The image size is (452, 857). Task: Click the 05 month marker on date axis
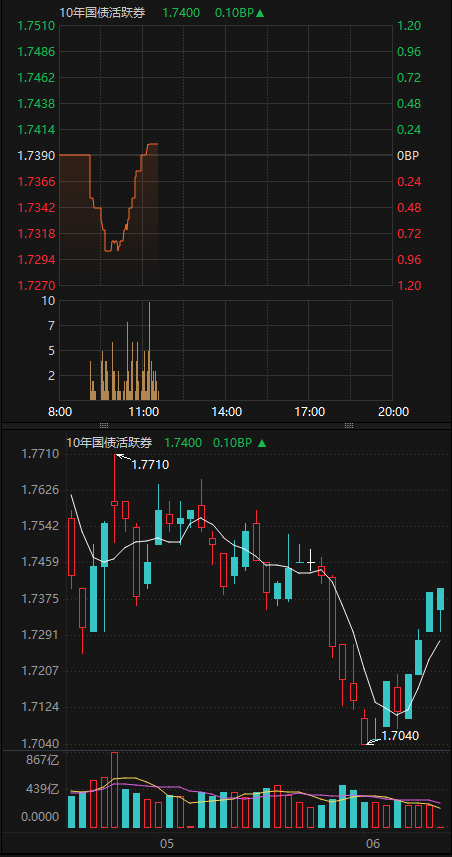(167, 844)
